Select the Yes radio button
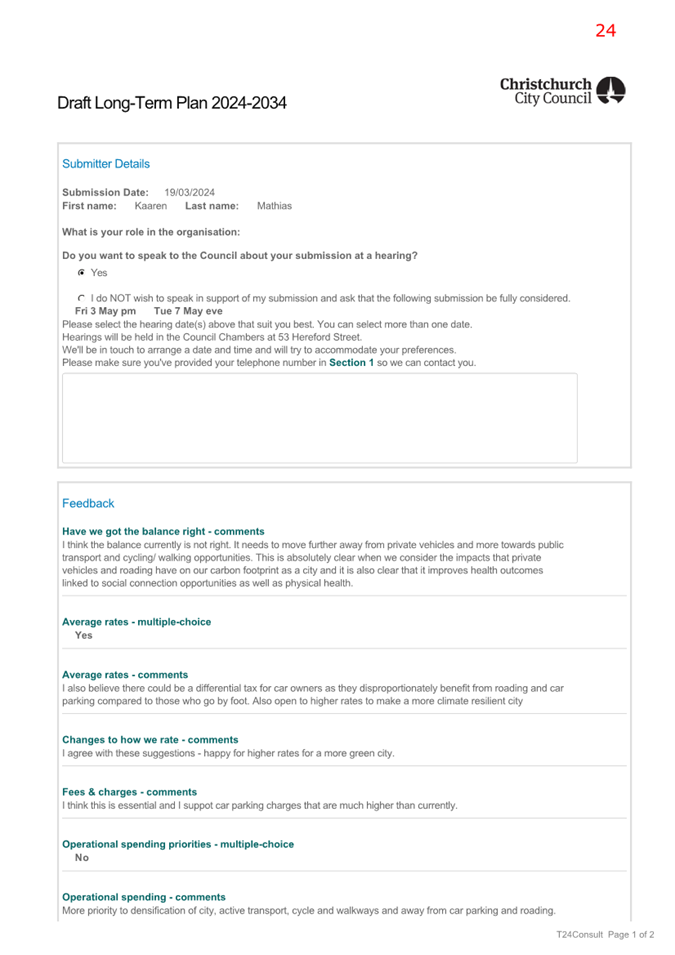The image size is (675, 955). pos(81,273)
